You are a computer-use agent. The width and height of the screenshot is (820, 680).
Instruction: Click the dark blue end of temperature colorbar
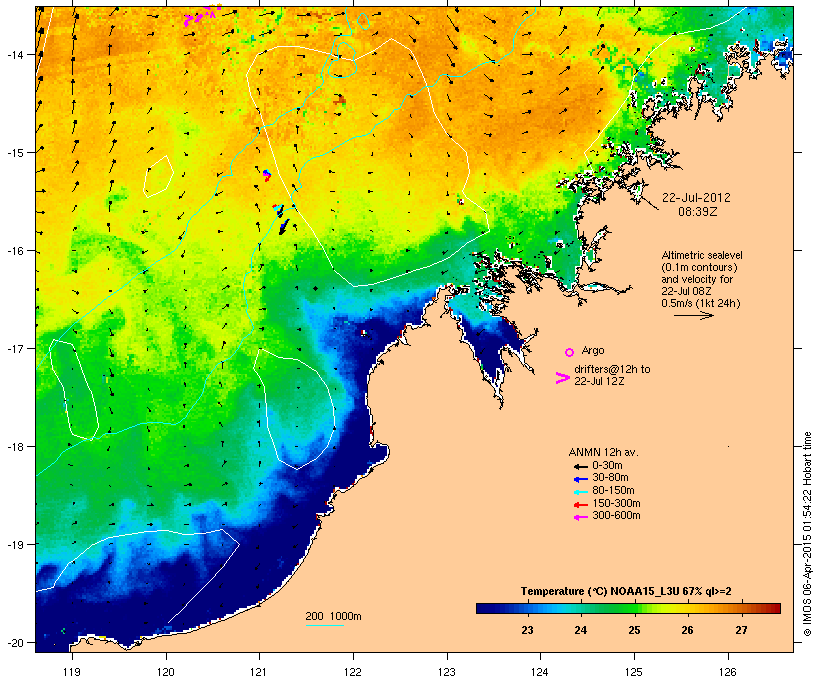coord(486,608)
